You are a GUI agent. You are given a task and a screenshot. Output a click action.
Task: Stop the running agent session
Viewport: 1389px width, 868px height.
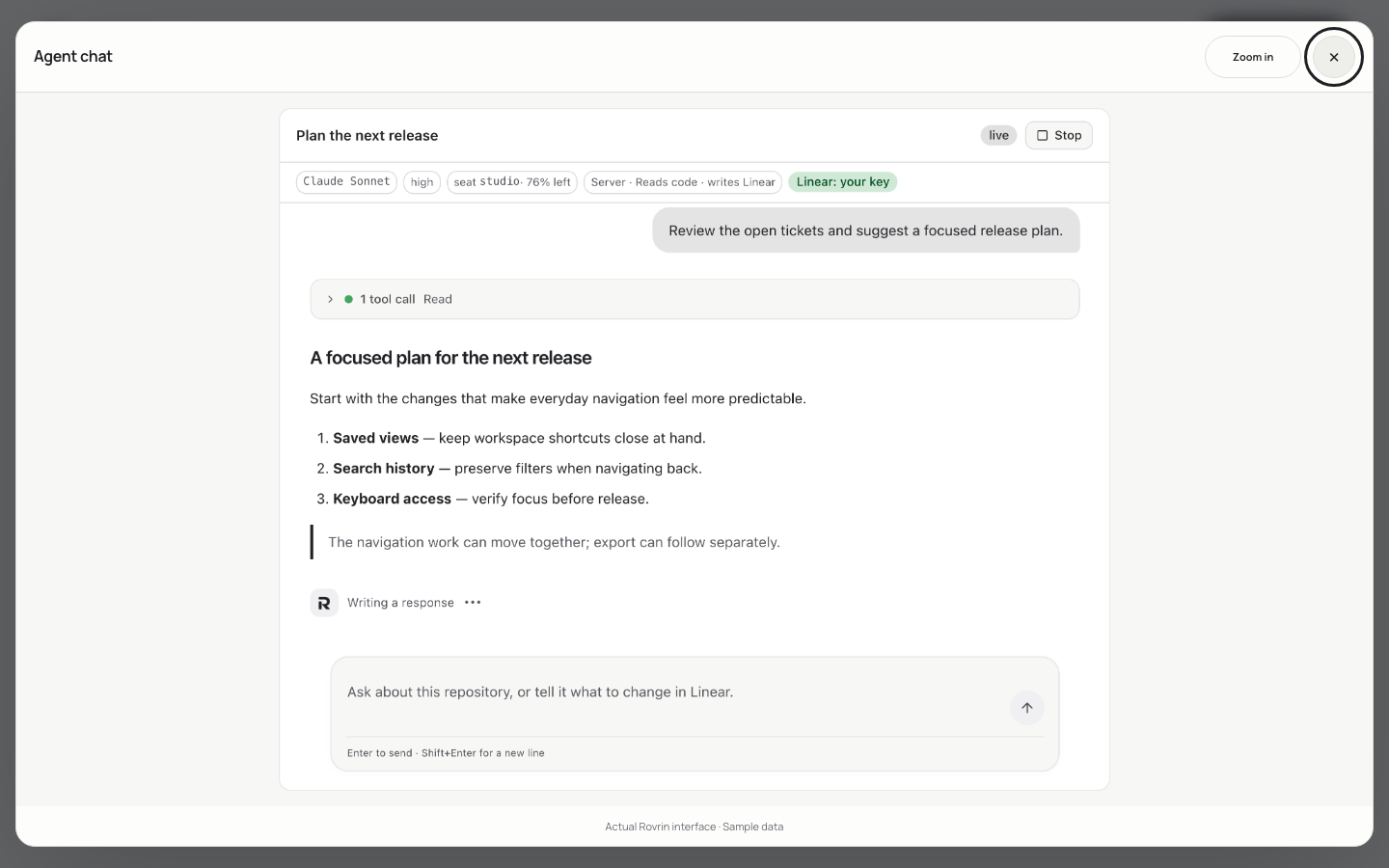click(1059, 135)
